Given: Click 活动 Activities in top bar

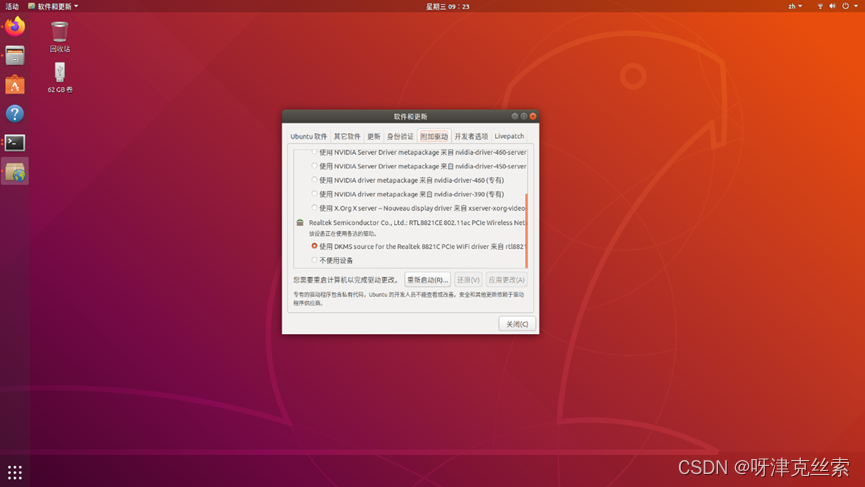Looking at the screenshot, I should coord(12,6).
